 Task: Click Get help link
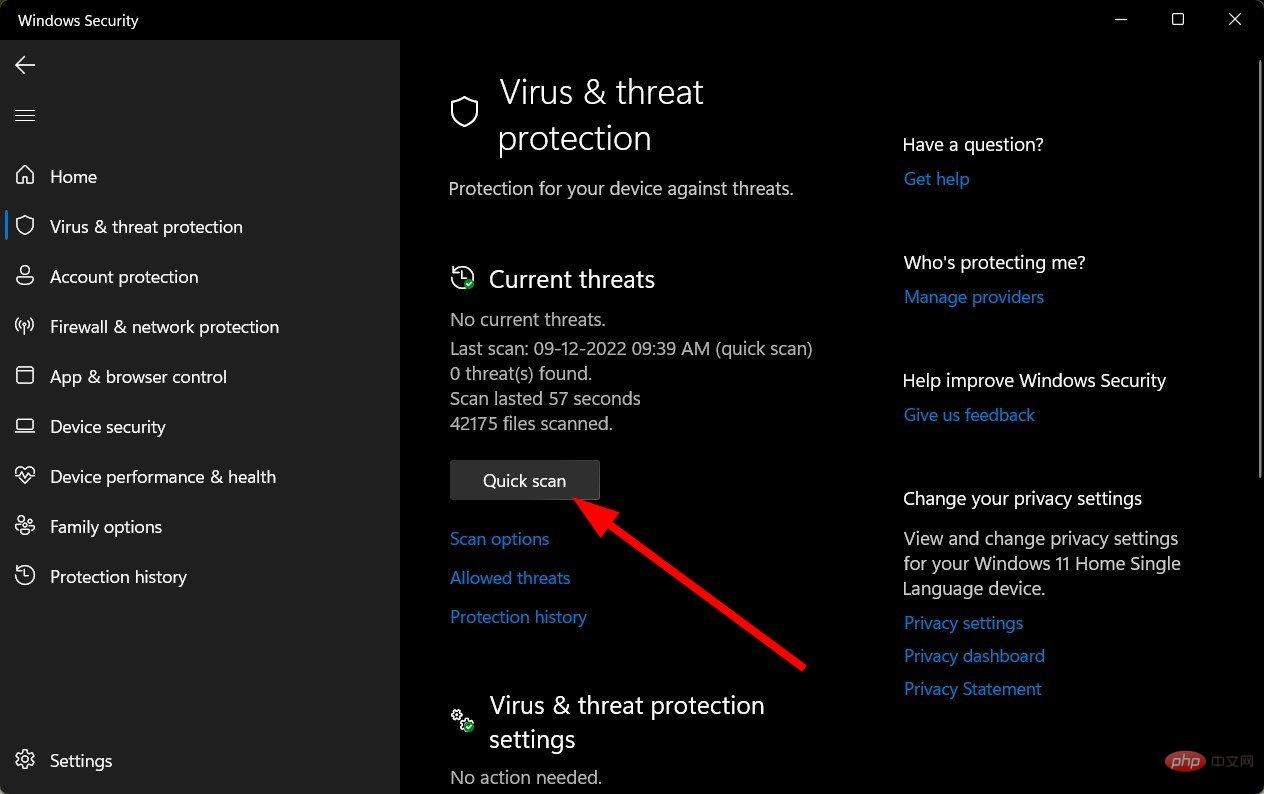[936, 179]
